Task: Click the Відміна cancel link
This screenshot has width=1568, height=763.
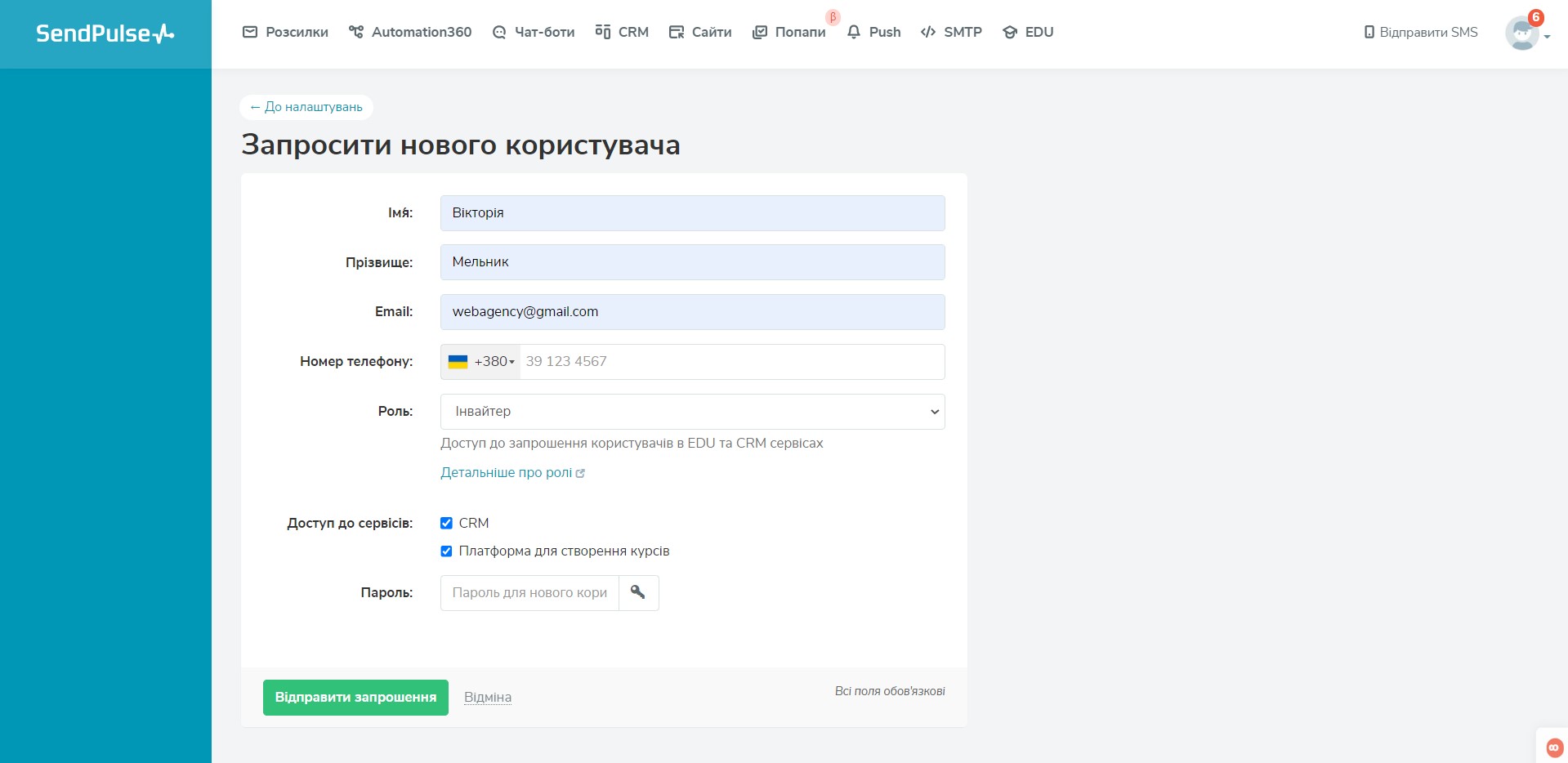Action: point(488,698)
